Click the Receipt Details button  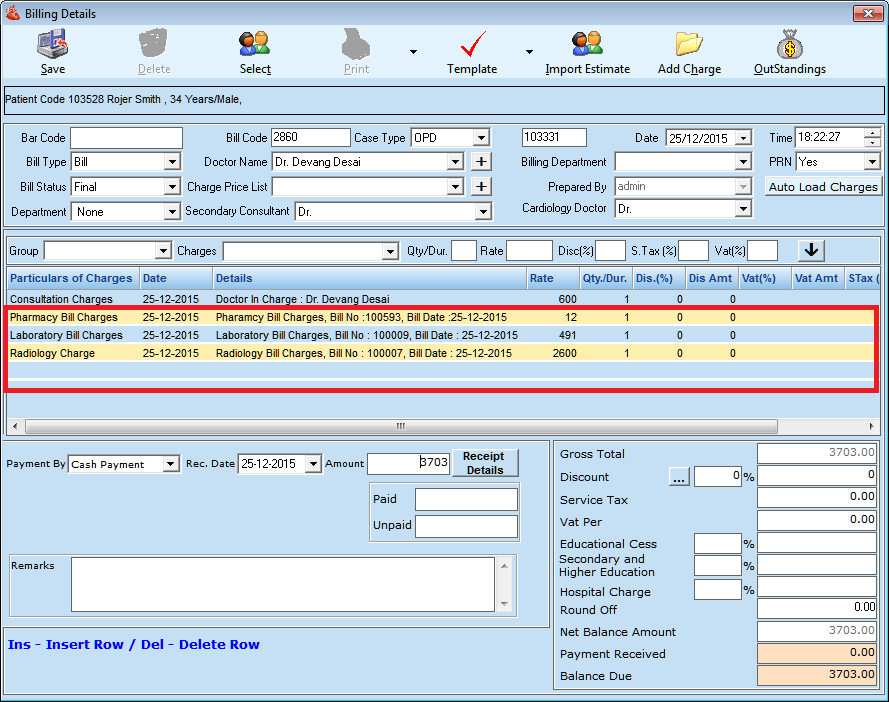pos(485,463)
